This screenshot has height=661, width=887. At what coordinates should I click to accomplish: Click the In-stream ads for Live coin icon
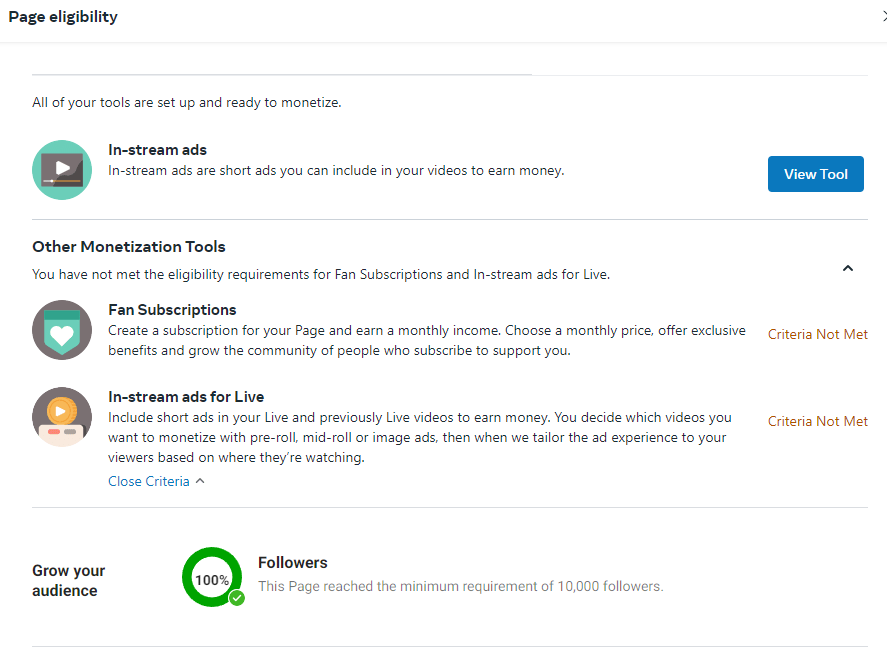pos(62,417)
